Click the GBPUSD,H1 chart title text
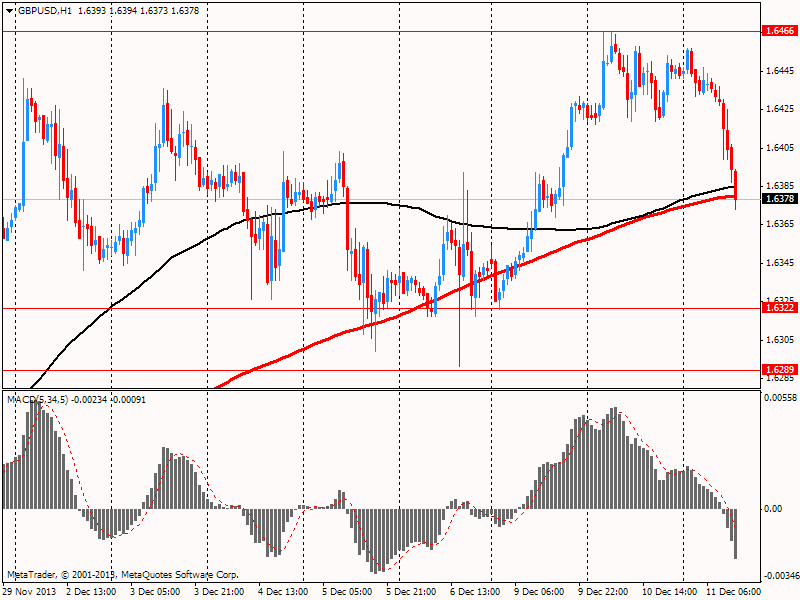The width and height of the screenshot is (800, 600). tap(45, 11)
